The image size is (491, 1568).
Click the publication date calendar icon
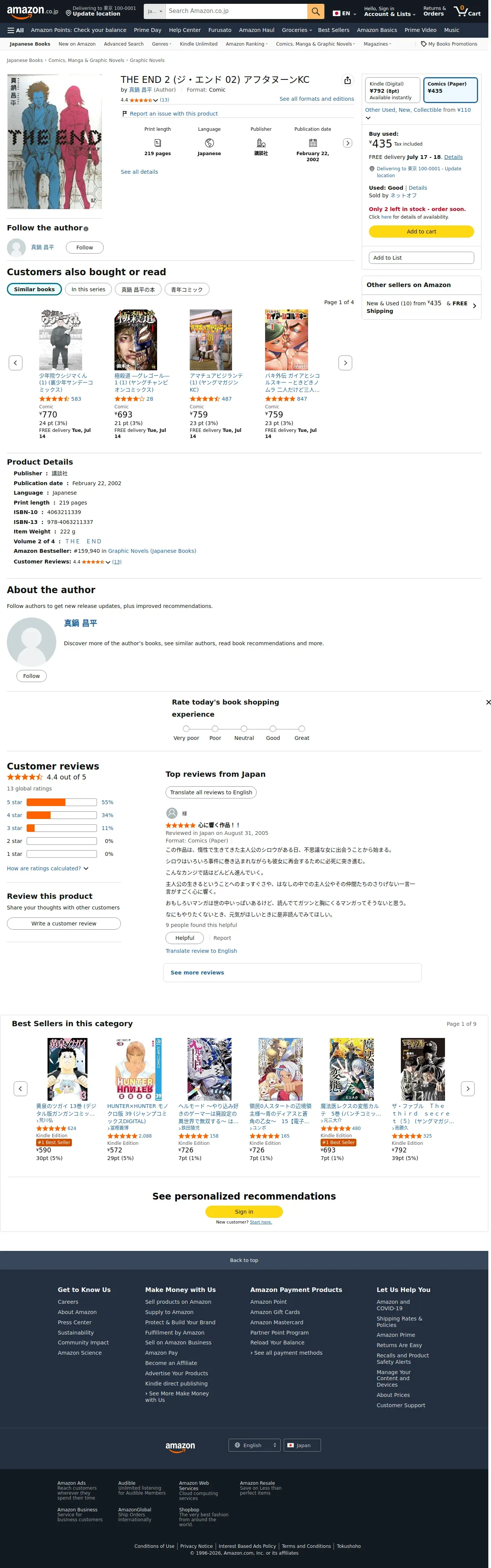[x=313, y=143]
